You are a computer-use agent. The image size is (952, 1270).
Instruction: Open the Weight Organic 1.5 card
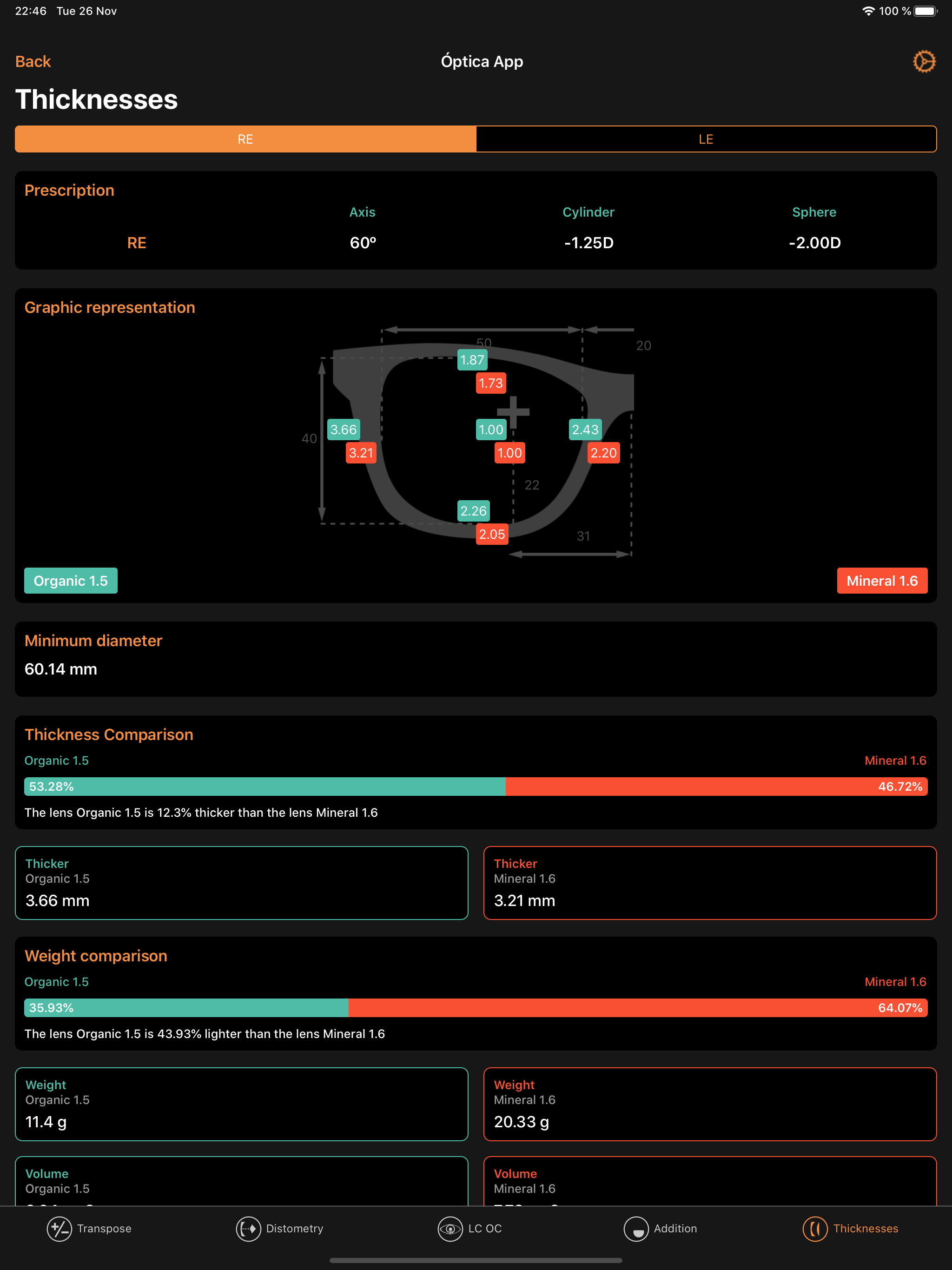[x=242, y=1104]
